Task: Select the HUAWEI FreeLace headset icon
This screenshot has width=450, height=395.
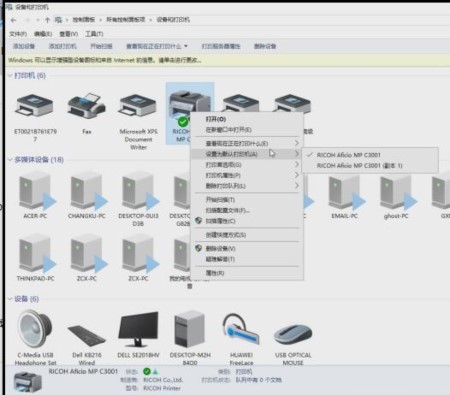Action: tap(241, 329)
